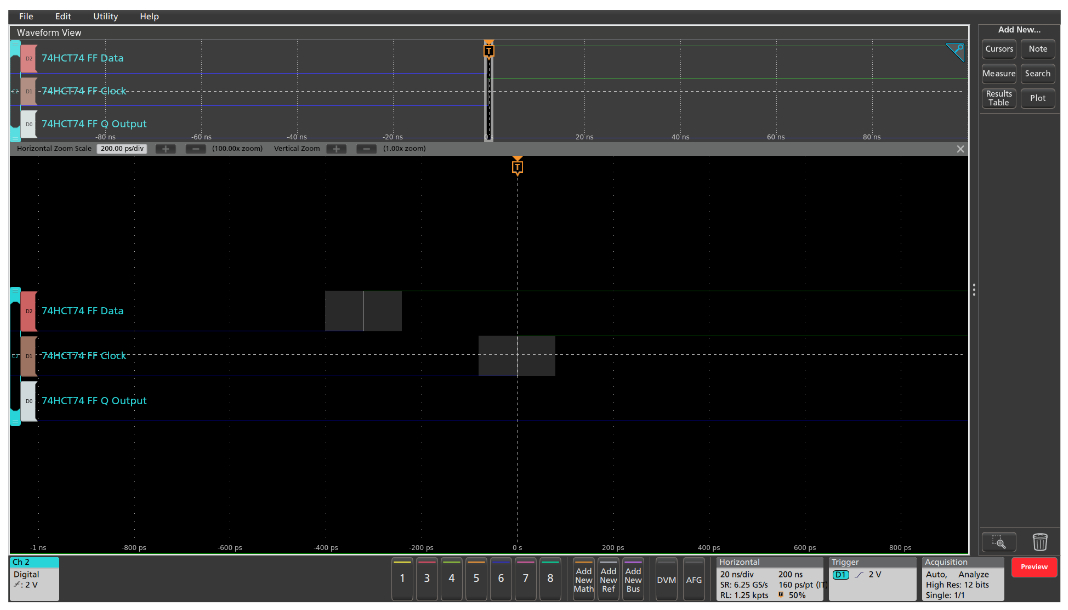Open the Add New Math badge
The image size is (1068, 610).
(584, 576)
